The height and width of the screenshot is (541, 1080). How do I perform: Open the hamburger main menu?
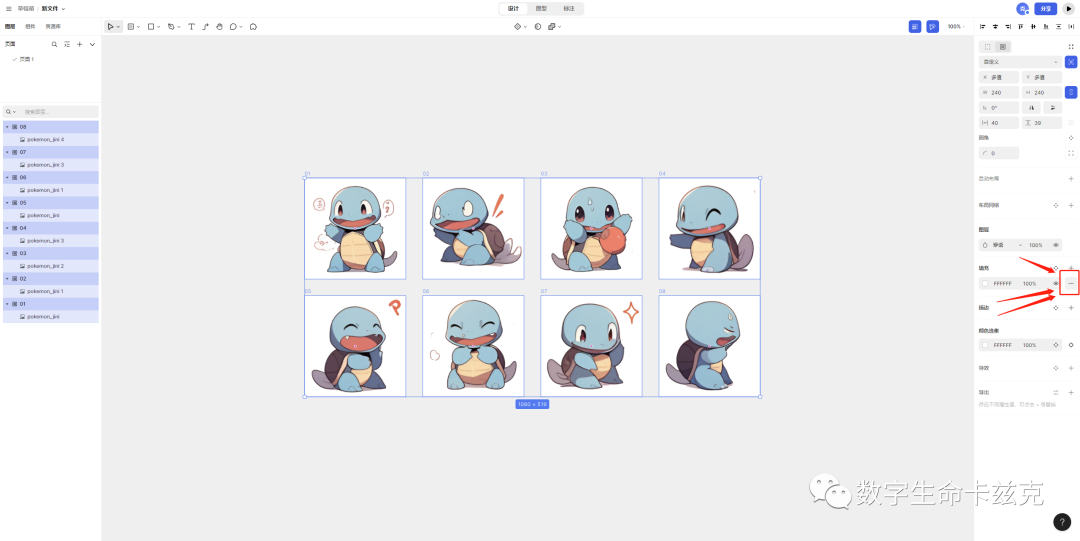(x=9, y=8)
